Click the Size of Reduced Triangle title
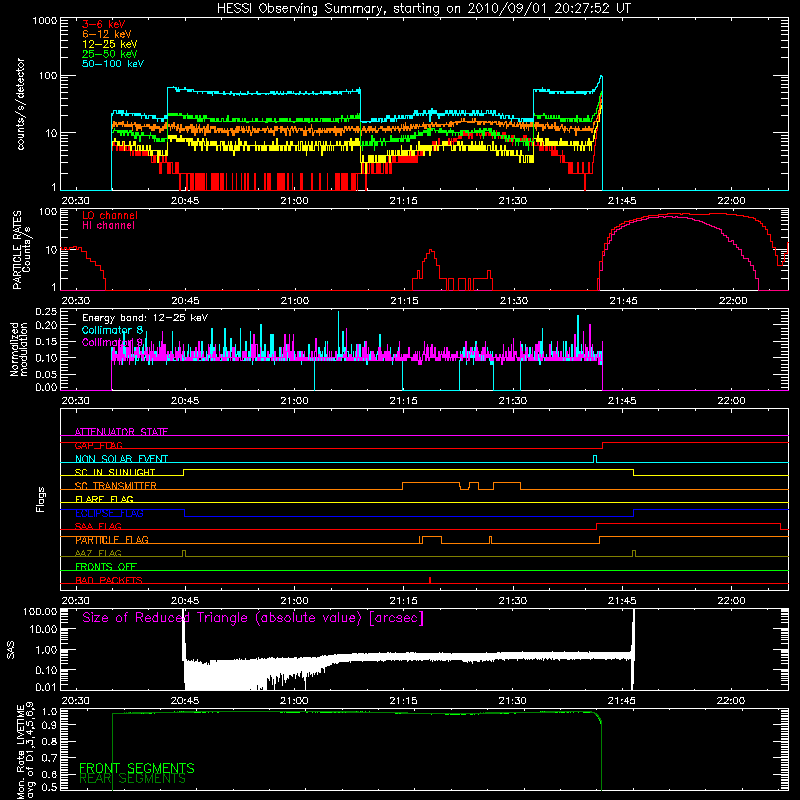 pos(253,618)
